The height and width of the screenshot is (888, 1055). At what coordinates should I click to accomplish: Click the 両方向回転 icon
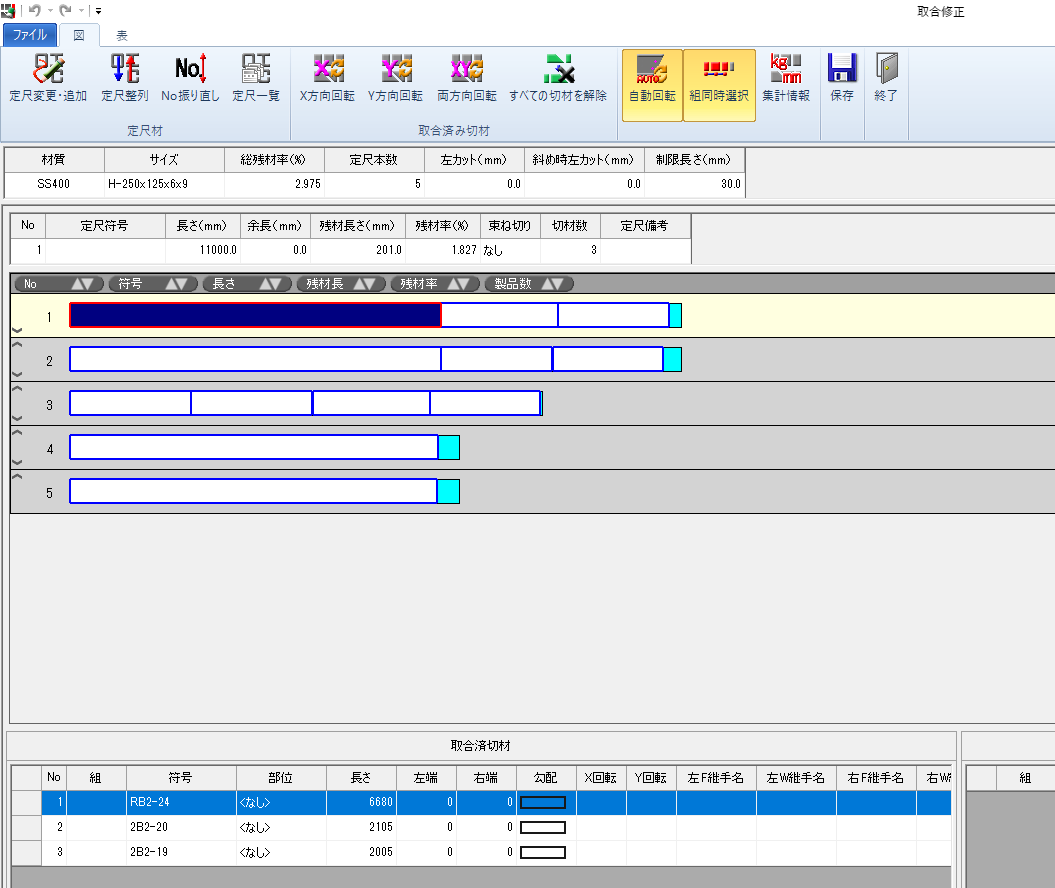466,77
